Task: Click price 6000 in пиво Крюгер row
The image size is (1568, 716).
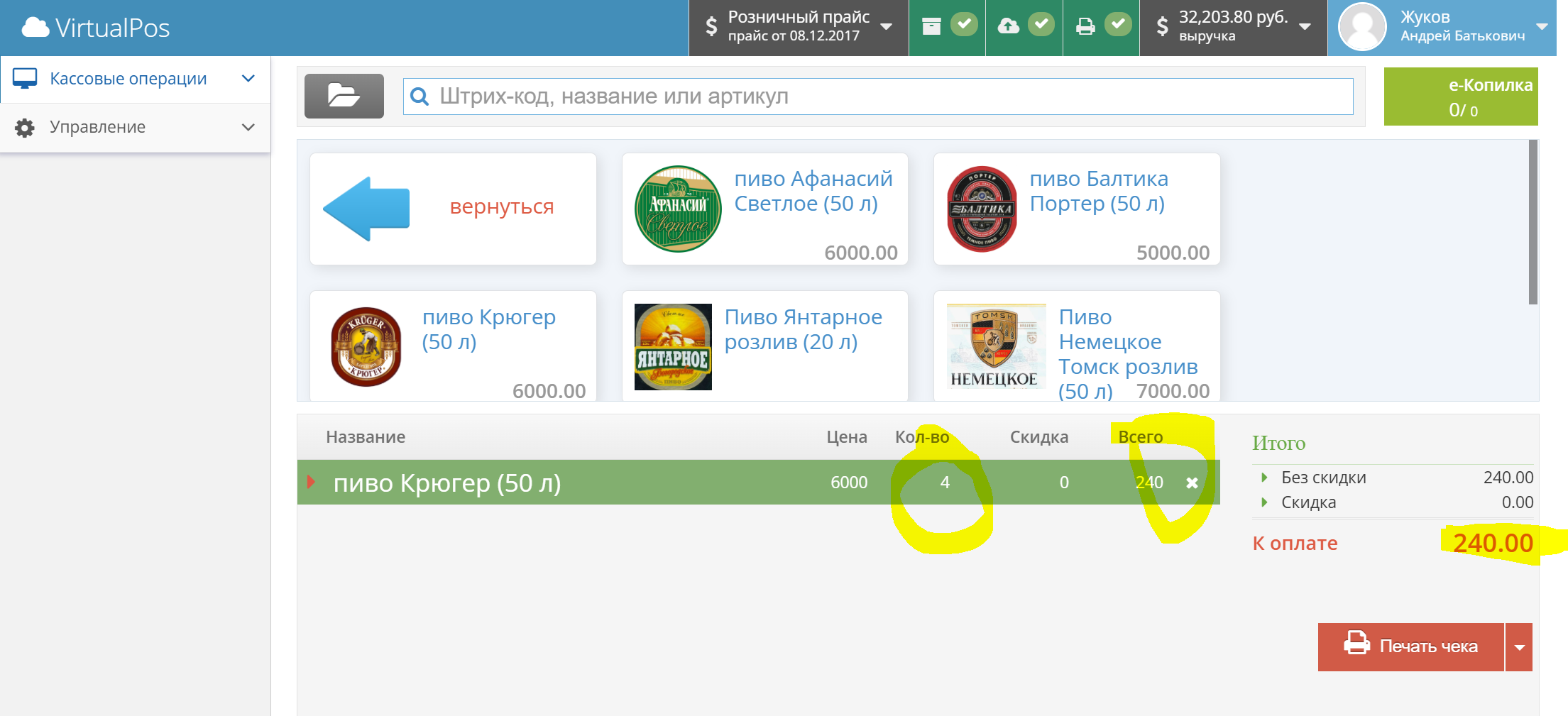Action: (x=849, y=483)
